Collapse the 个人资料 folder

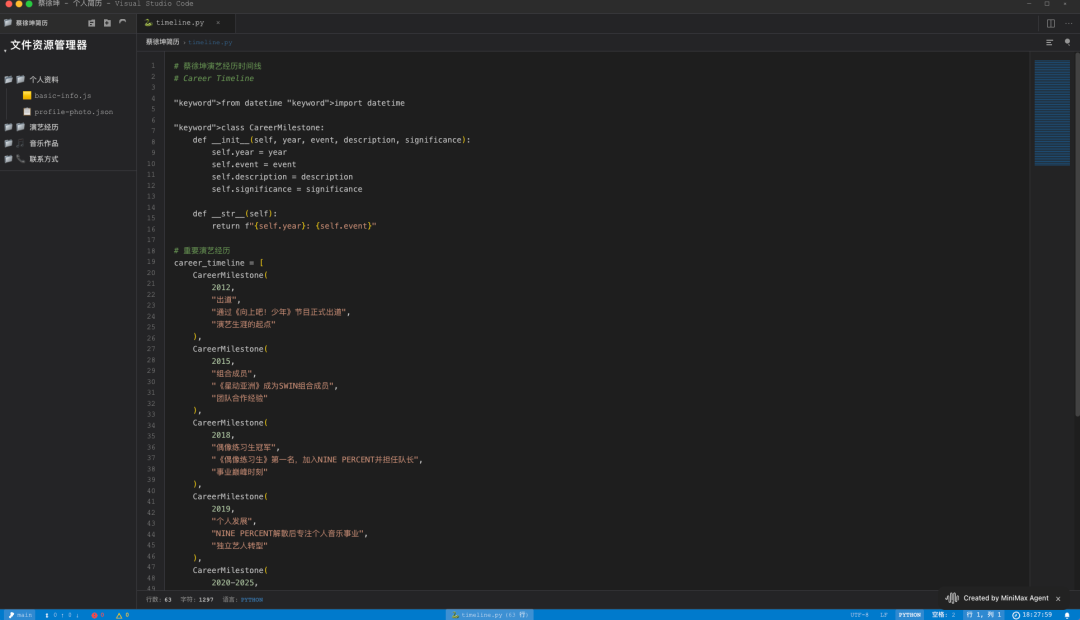43,79
